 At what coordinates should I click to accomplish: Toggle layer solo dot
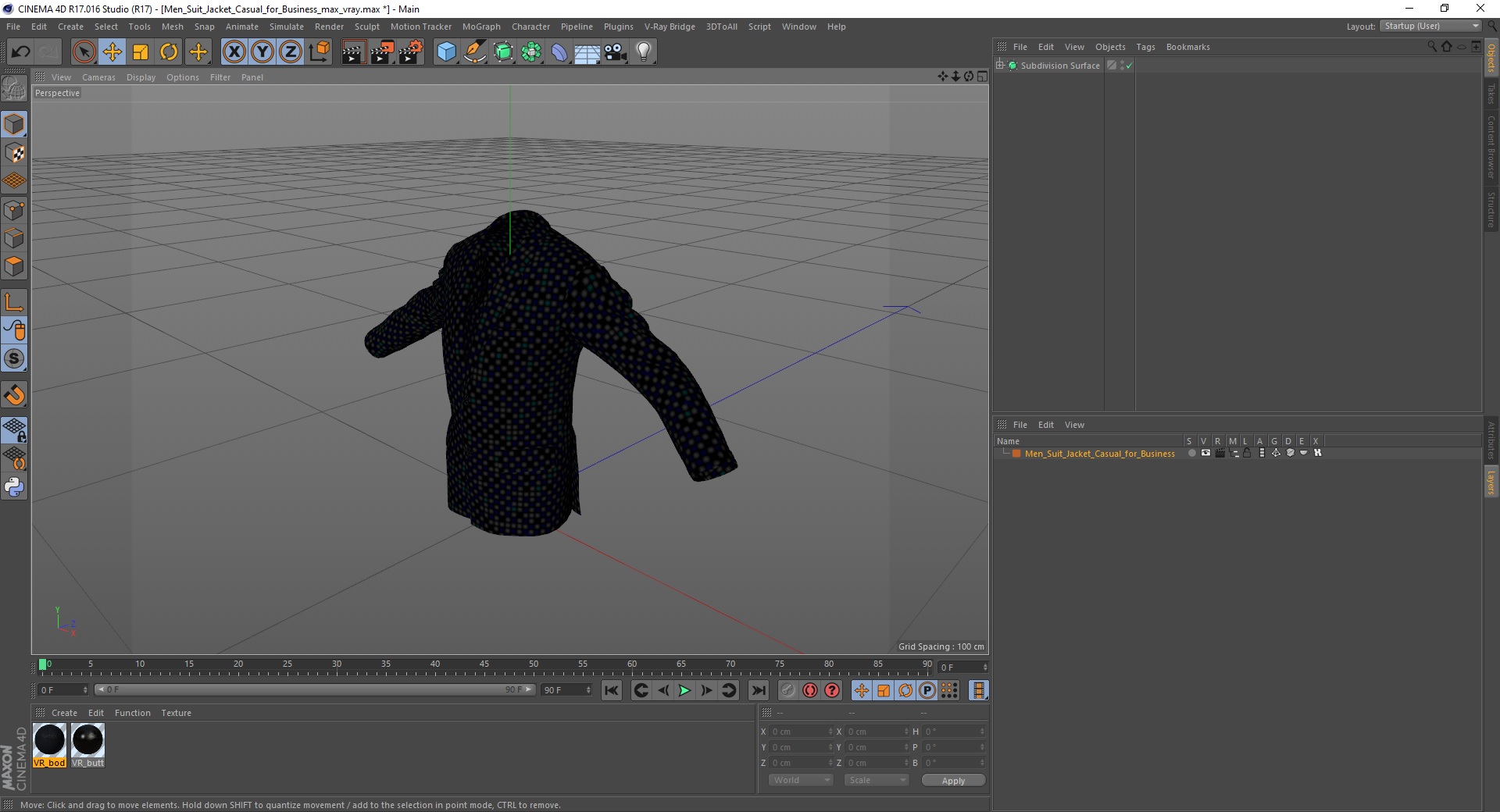click(1191, 453)
